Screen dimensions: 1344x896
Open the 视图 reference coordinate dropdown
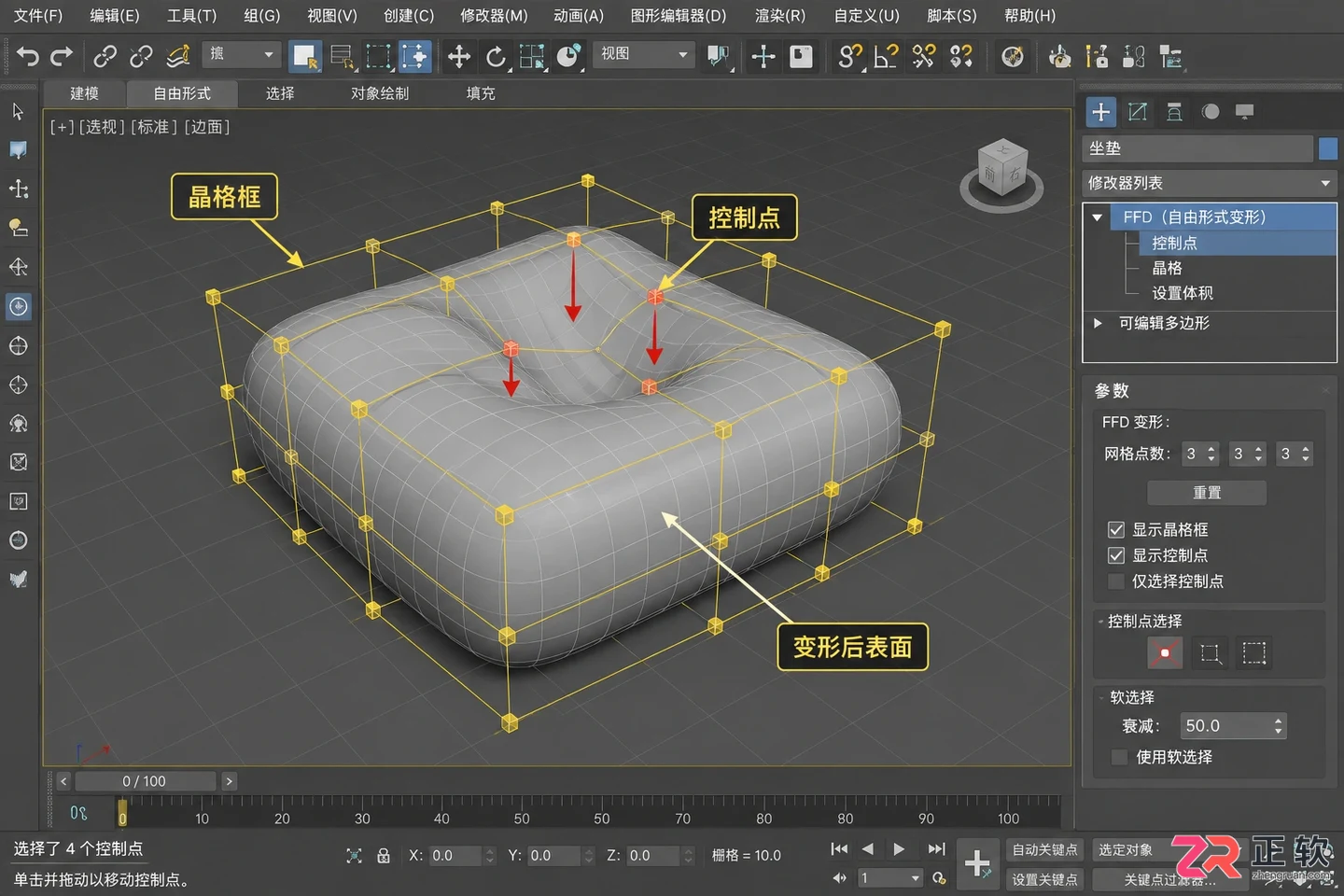point(644,54)
